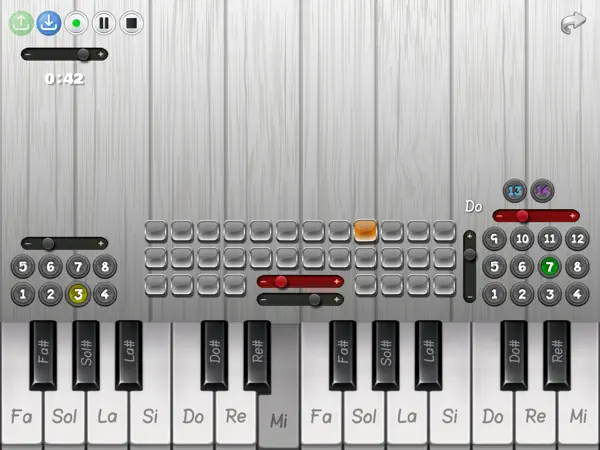Select right panel button 5
Image resolution: width=600 pixels, height=450 pixels.
click(494, 266)
